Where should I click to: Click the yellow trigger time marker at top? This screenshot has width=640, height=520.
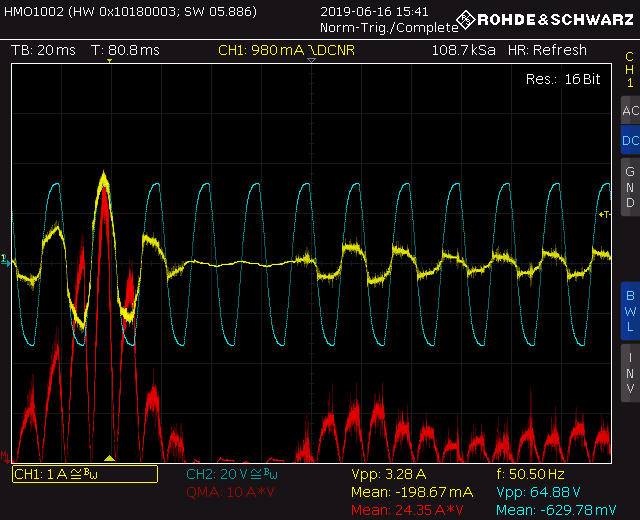(109, 61)
